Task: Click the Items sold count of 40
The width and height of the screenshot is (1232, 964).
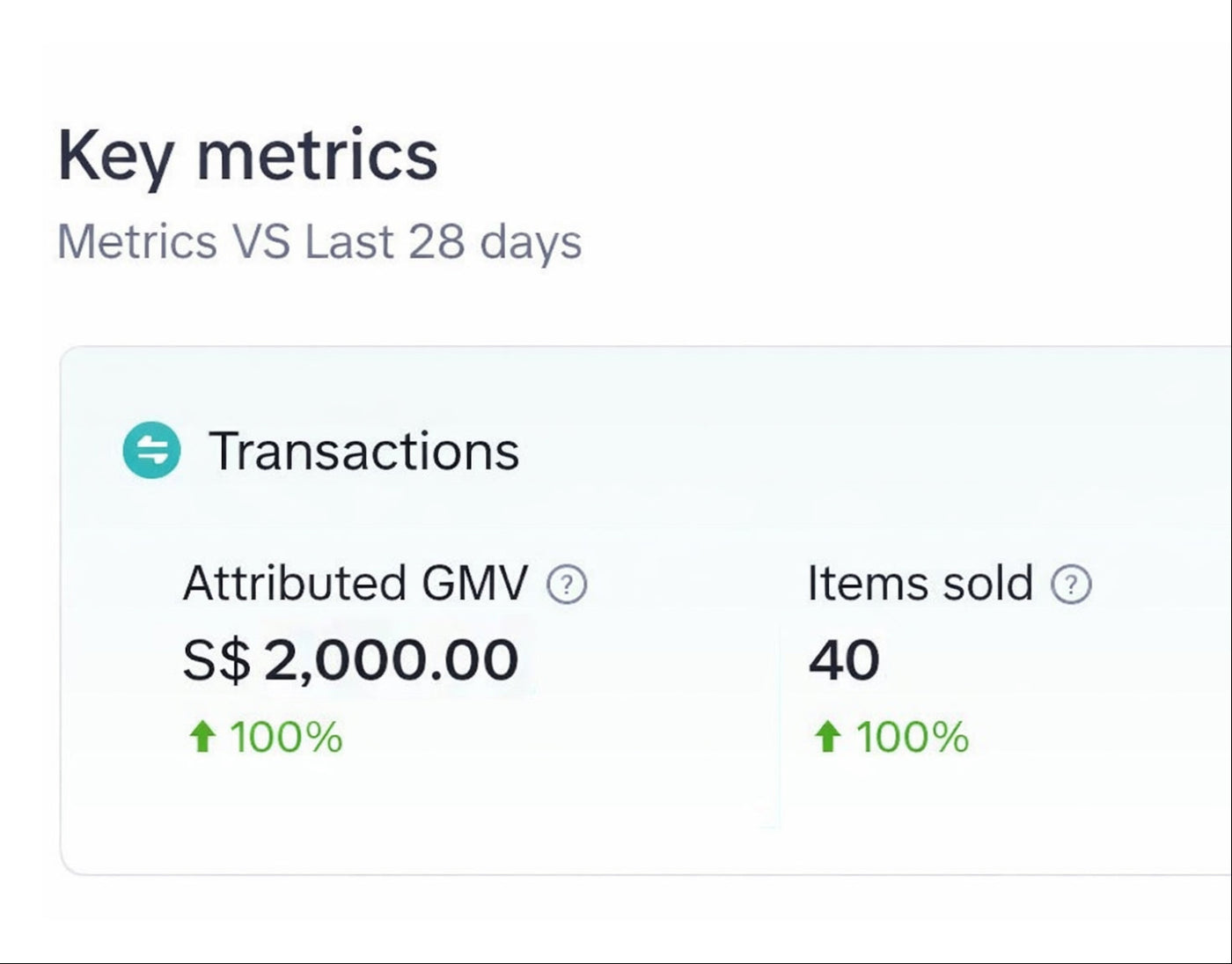Action: (844, 660)
